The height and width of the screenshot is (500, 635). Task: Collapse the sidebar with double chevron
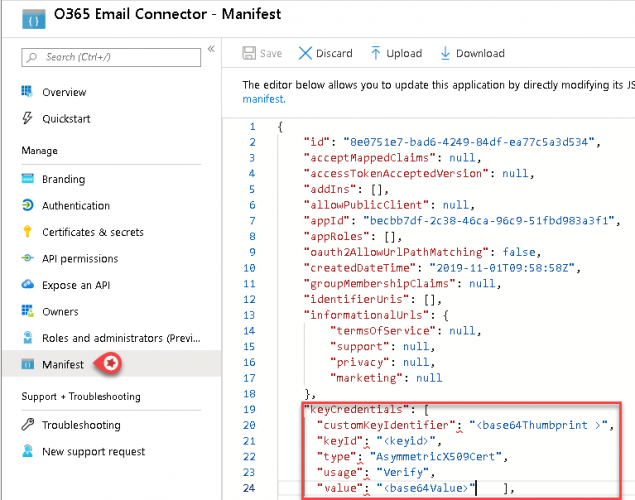(x=211, y=48)
